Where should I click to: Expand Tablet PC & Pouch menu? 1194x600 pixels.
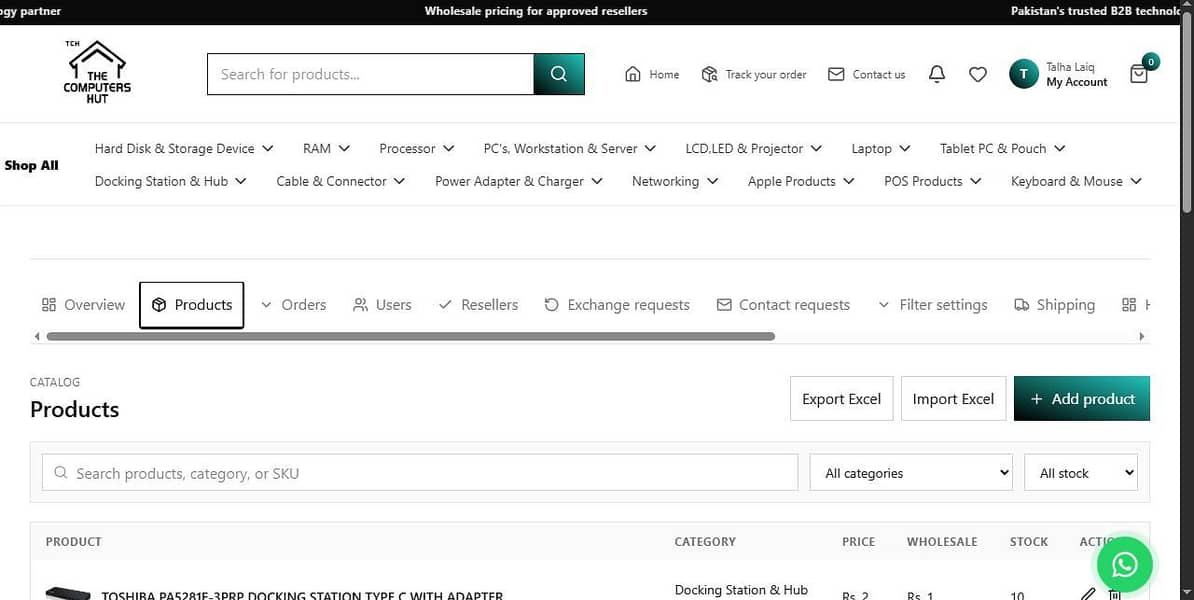click(1002, 148)
